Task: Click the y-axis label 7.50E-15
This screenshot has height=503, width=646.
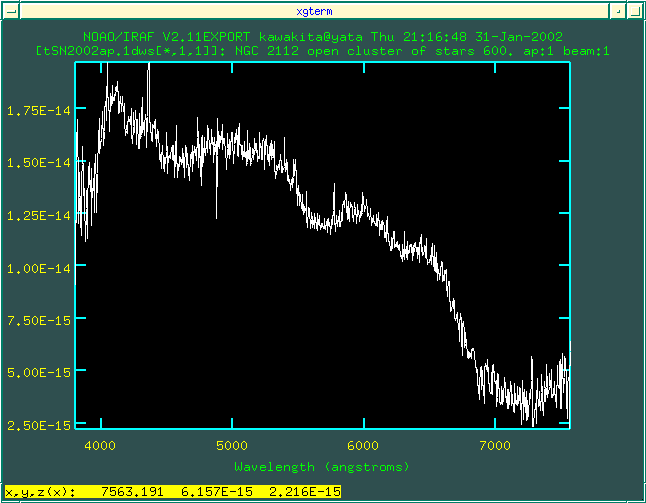Action: tap(39, 321)
